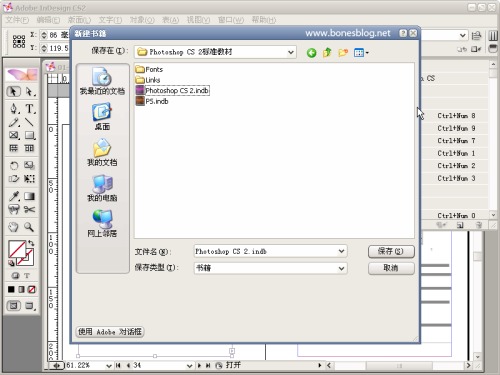Open the 对象(O) menu

[x=142, y=20]
